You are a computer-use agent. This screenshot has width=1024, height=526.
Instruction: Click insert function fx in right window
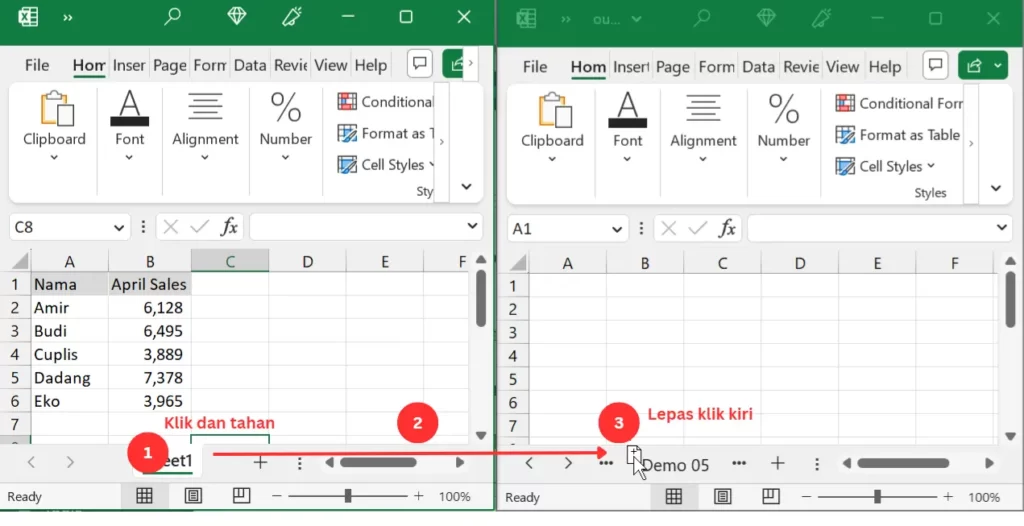coord(727,228)
